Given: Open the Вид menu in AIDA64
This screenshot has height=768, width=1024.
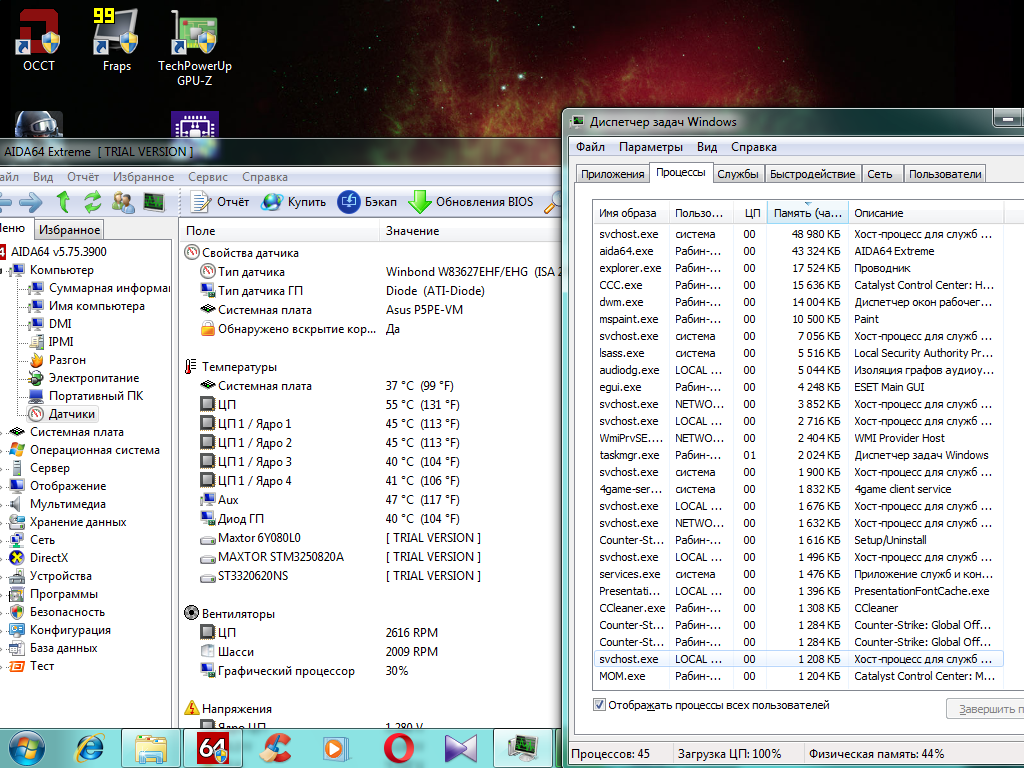Looking at the screenshot, I should (43, 177).
